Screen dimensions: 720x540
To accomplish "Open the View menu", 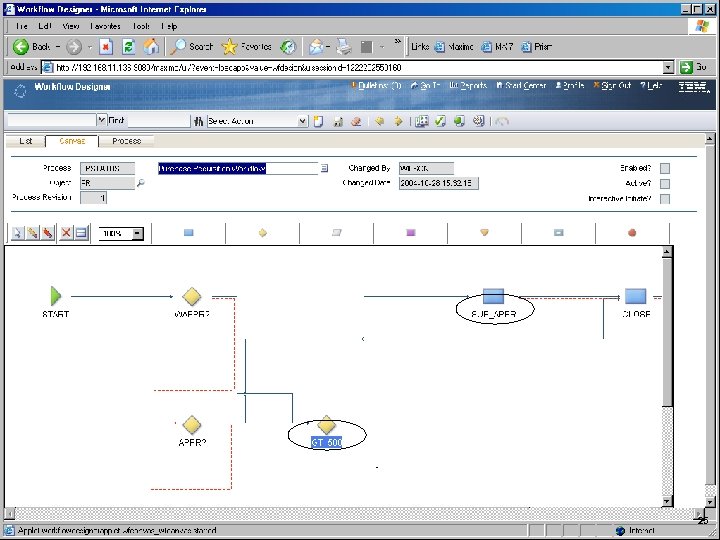I will click(x=71, y=26).
